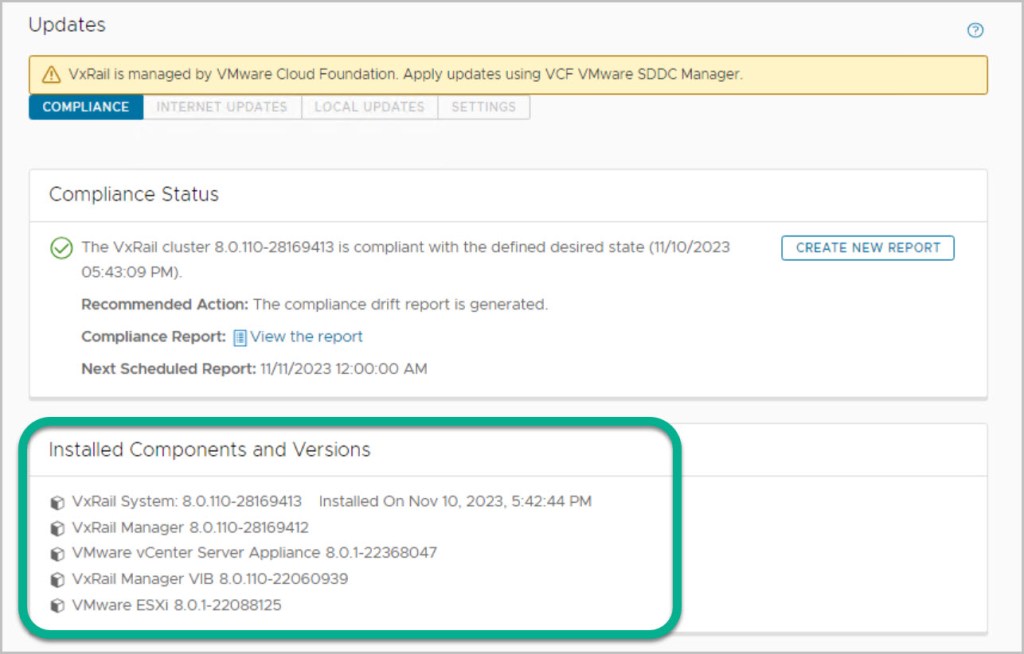Click the VxRail System package icon
Viewport: 1024px width, 654px height.
58,502
